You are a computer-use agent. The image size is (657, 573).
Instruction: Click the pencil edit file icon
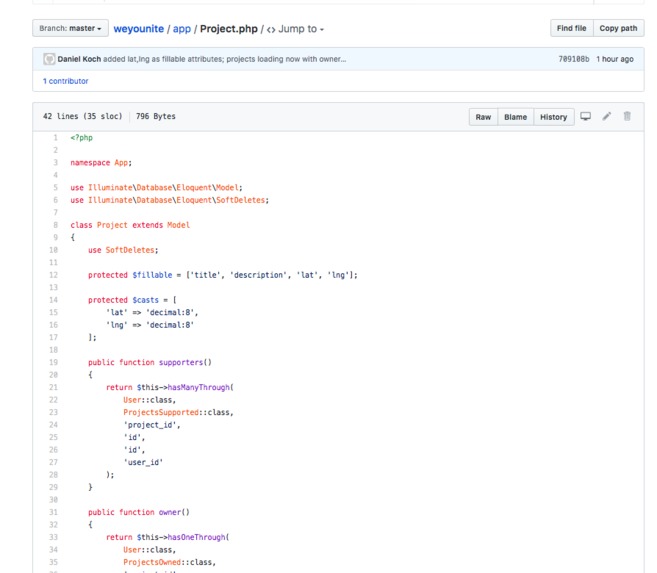[607, 116]
